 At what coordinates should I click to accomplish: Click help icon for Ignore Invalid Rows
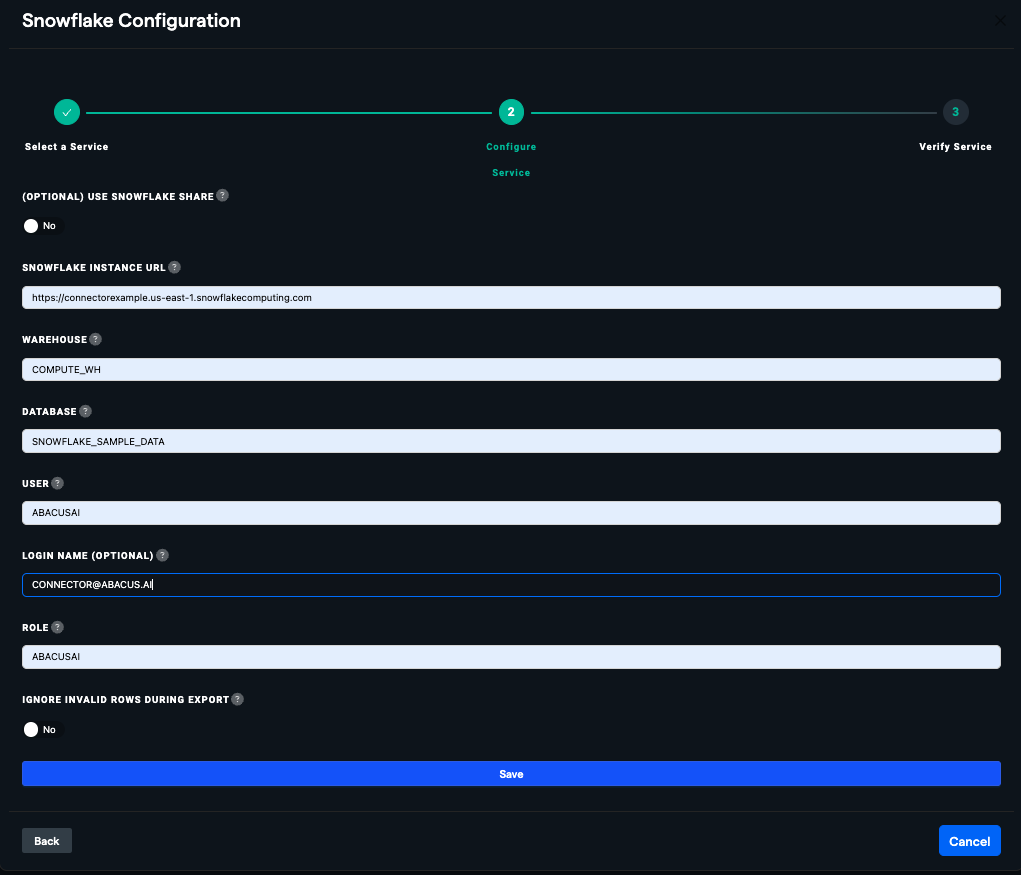237,699
